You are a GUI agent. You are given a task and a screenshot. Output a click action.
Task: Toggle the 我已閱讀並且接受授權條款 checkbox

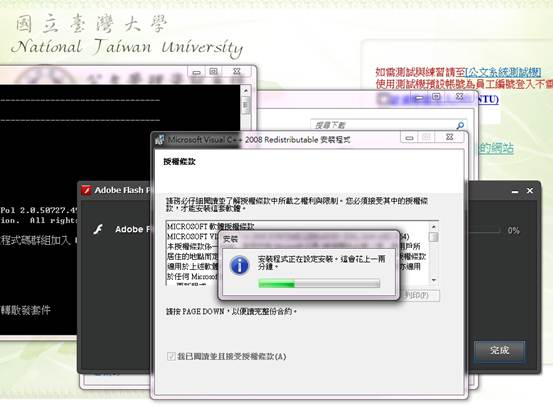click(x=171, y=356)
